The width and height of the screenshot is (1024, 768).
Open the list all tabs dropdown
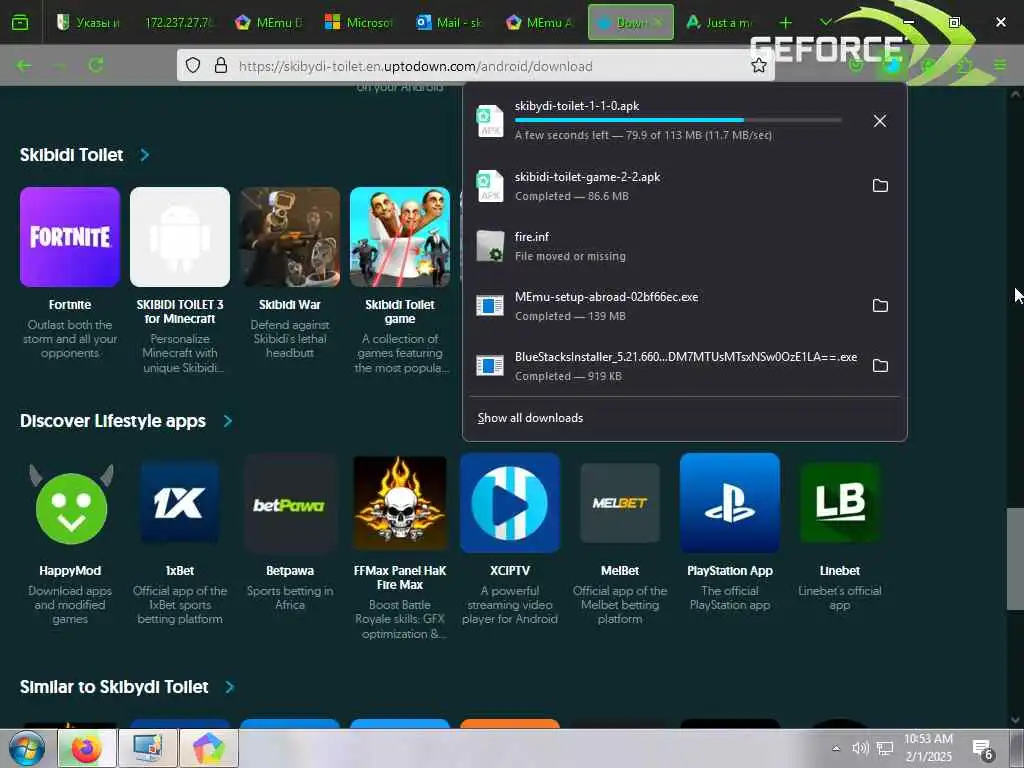825,22
